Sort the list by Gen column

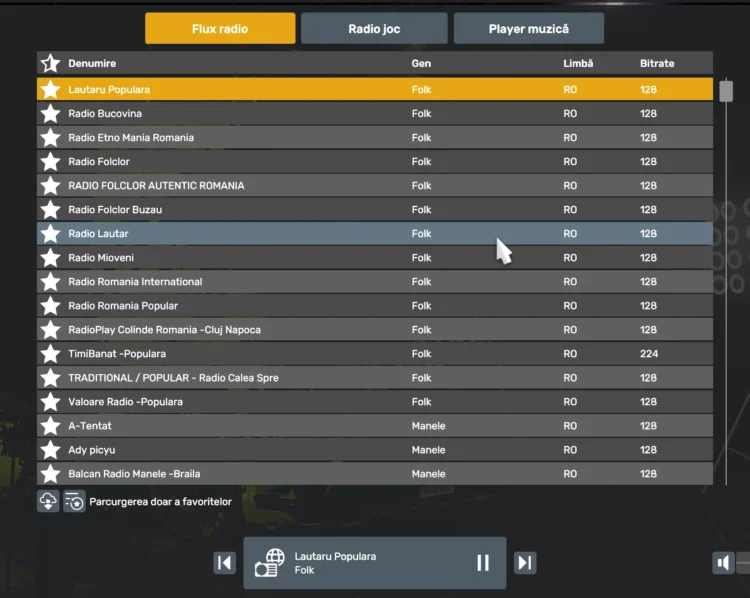[421, 63]
